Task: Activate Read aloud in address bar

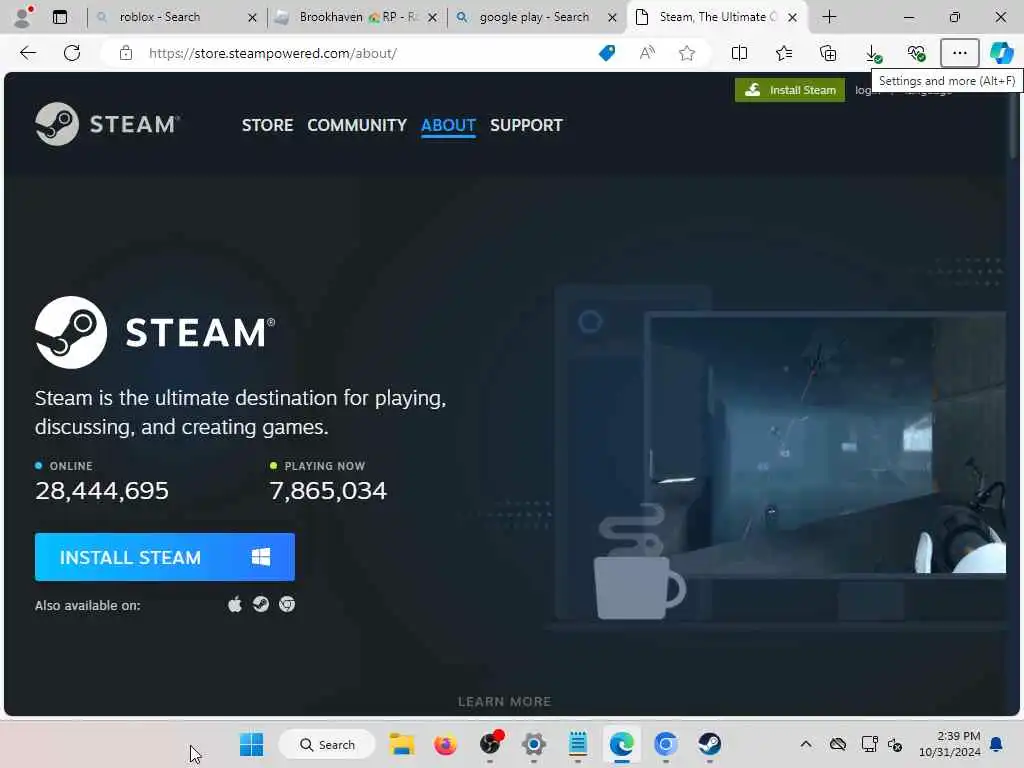Action: tap(647, 53)
